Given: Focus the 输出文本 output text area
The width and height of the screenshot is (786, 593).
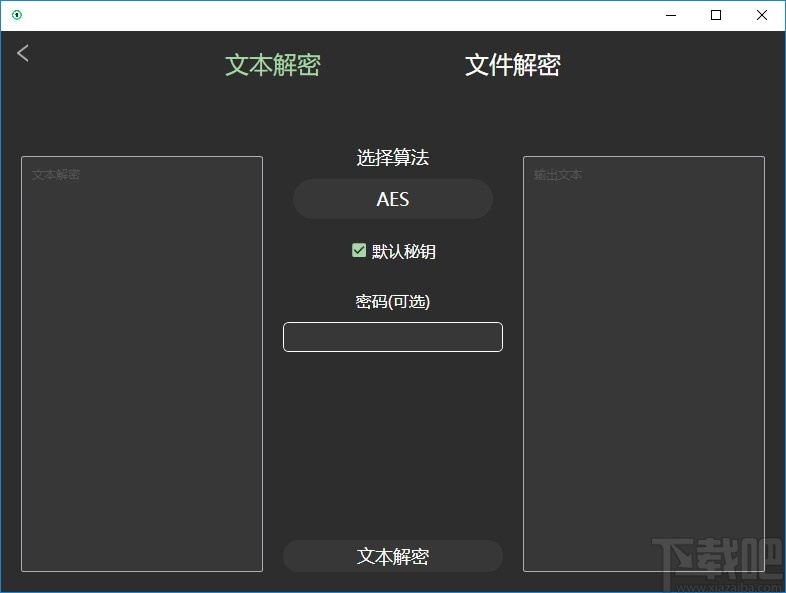Looking at the screenshot, I should (x=644, y=364).
